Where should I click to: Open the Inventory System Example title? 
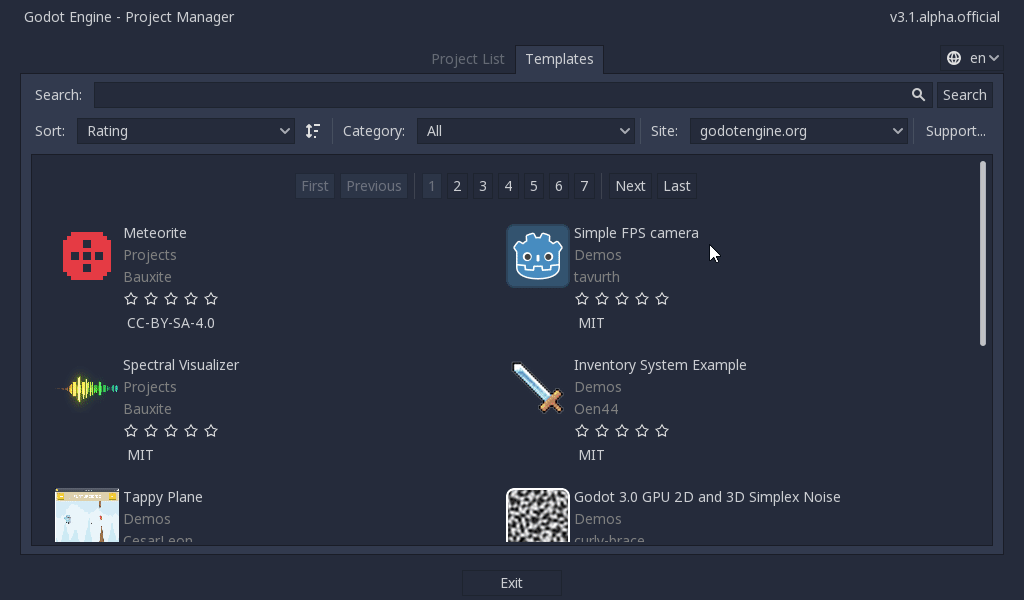click(x=660, y=365)
